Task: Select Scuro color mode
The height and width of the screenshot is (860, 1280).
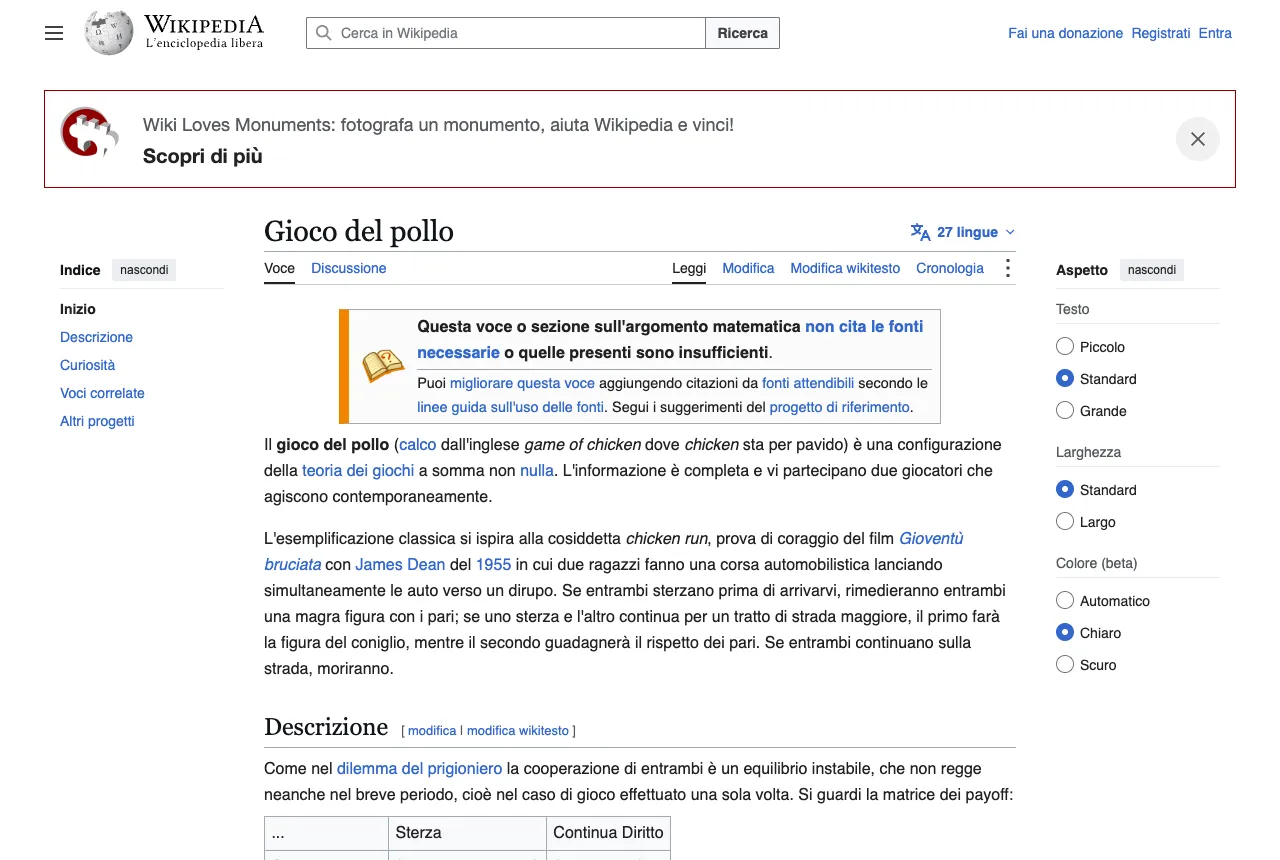Action: (1065, 665)
